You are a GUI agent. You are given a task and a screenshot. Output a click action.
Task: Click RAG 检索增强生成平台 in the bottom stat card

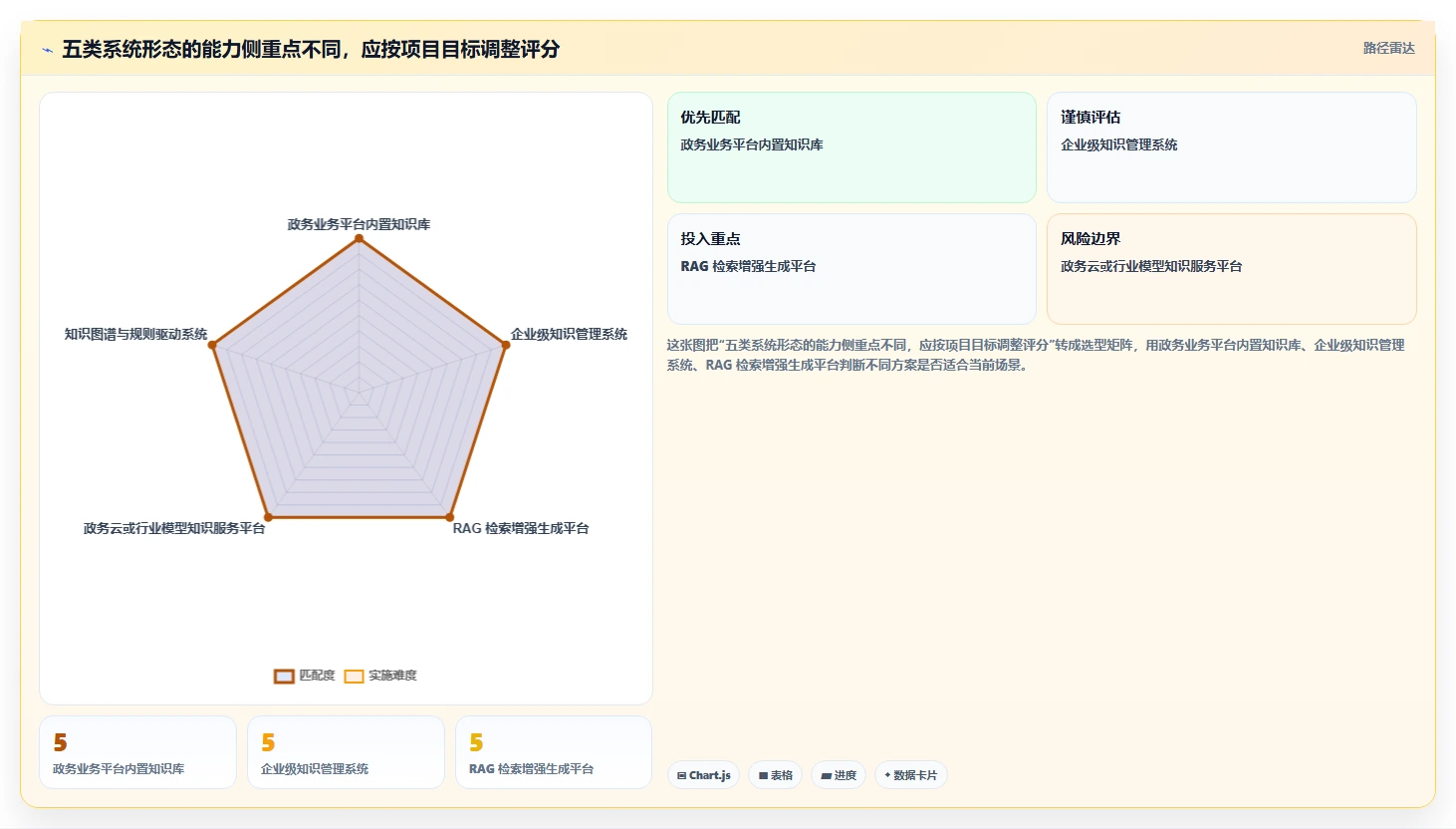coord(532,769)
